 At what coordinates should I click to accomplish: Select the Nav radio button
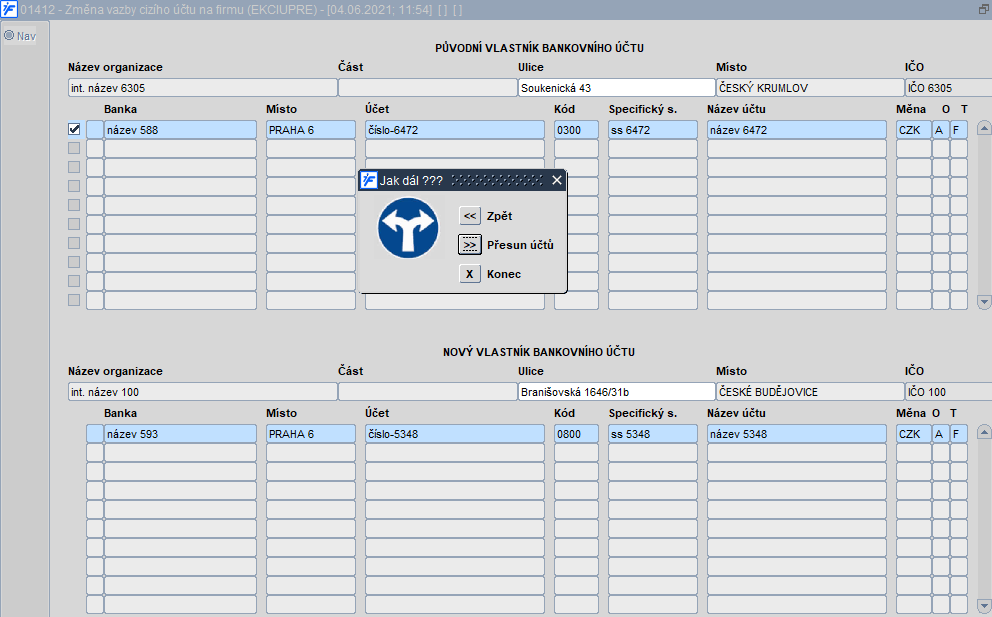pos(9,36)
